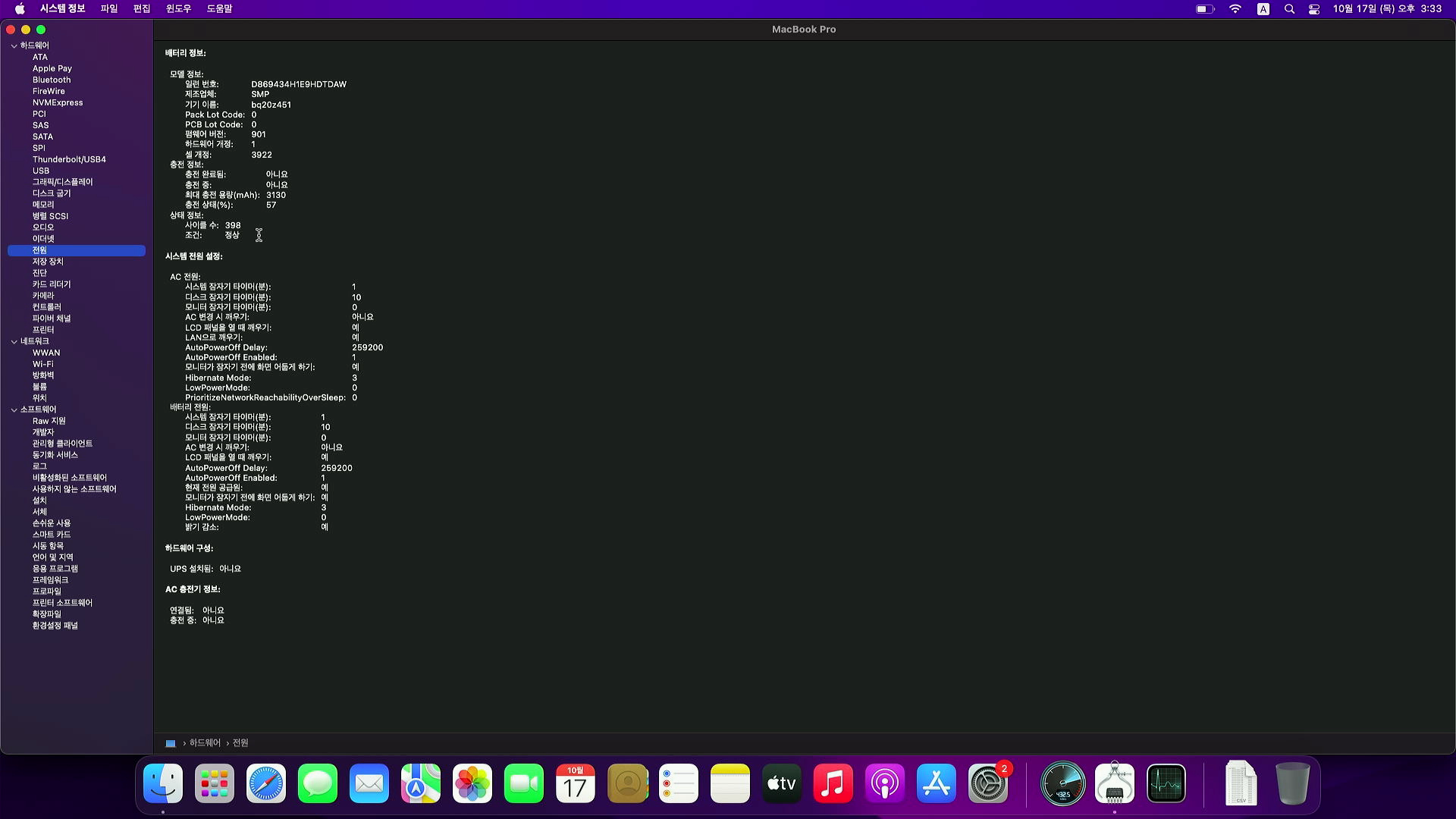This screenshot has height=819, width=1456.
Task: Select Thunderbolt/USB4 in the sidebar
Action: (69, 159)
